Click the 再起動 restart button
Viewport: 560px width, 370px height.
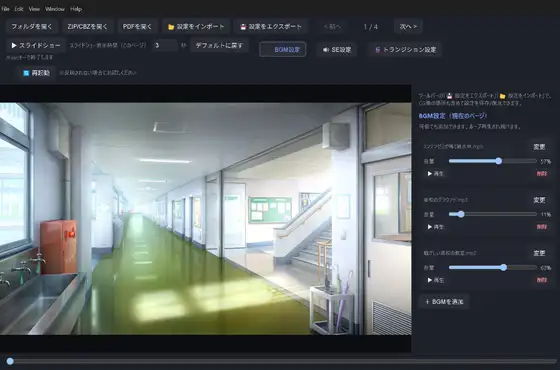click(37, 73)
